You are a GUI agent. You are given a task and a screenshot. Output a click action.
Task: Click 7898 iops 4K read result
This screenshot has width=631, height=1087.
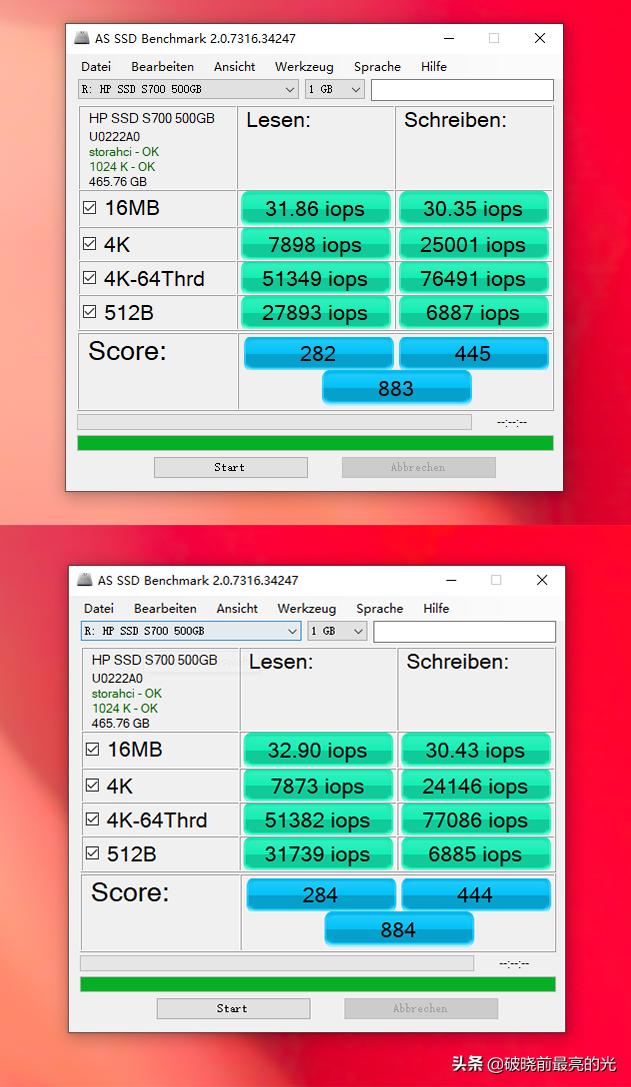click(315, 244)
